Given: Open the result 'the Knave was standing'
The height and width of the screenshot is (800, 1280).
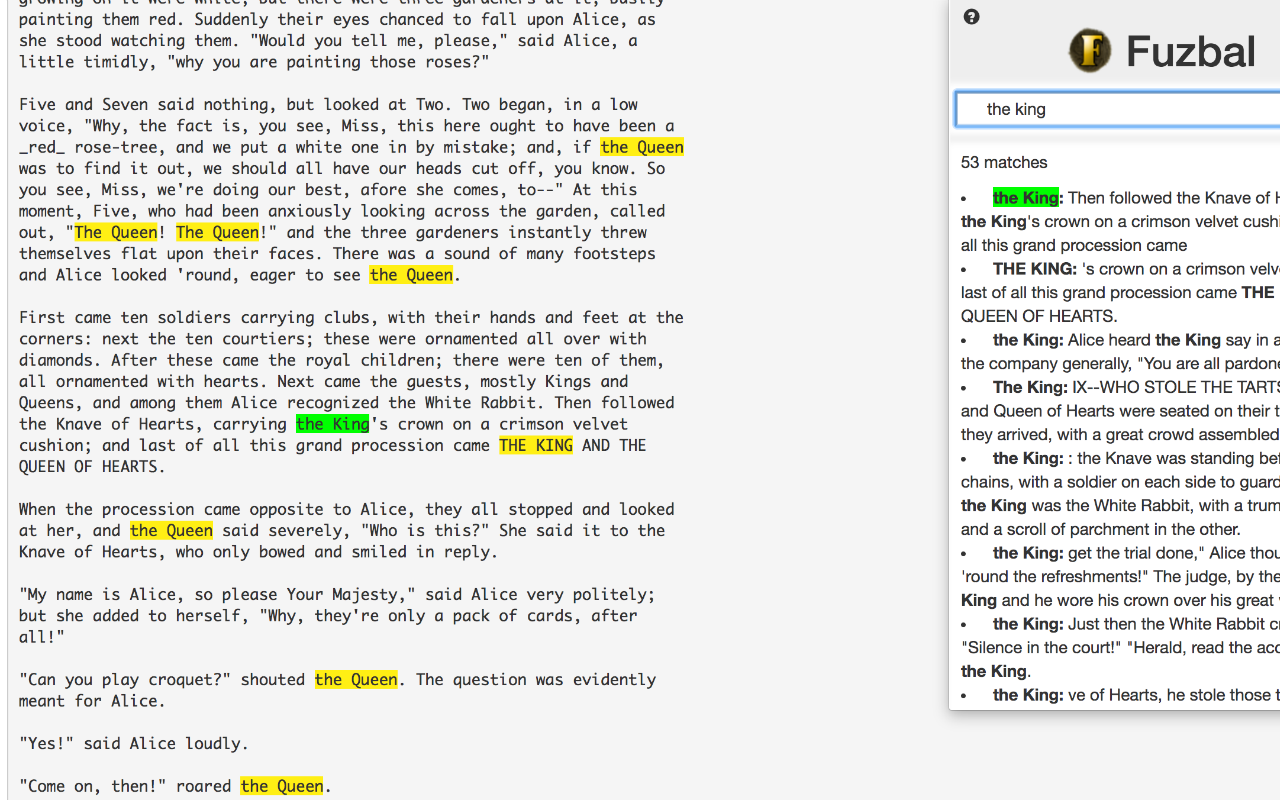Looking at the screenshot, I should pyautogui.click(x=1120, y=493).
